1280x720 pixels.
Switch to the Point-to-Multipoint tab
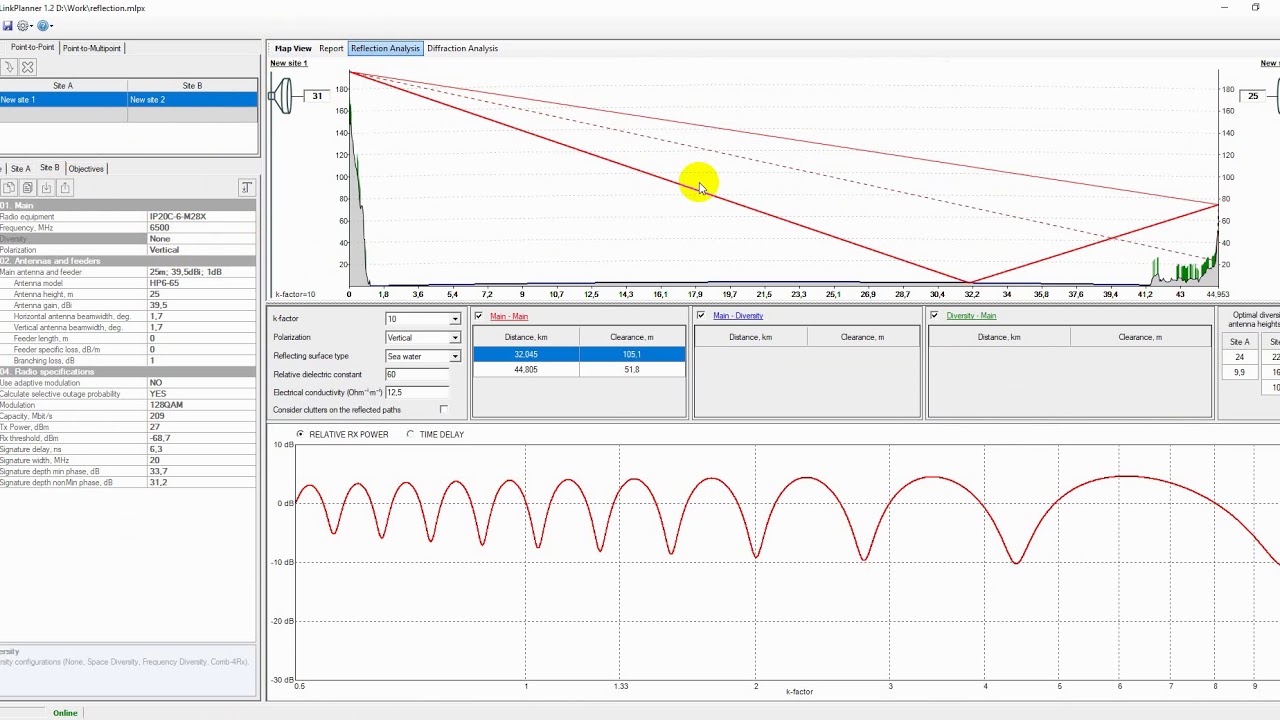pyautogui.click(x=92, y=48)
